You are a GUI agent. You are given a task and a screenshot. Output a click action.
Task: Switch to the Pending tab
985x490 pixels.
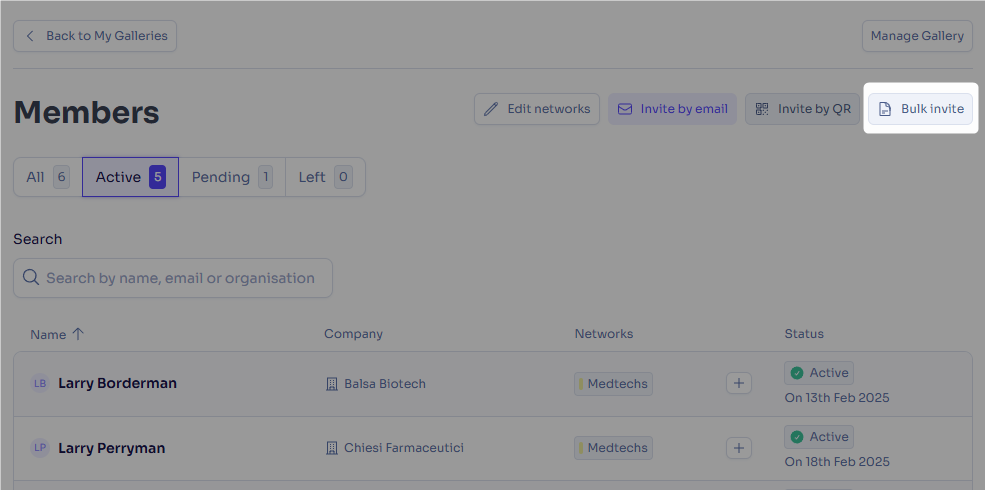click(232, 177)
